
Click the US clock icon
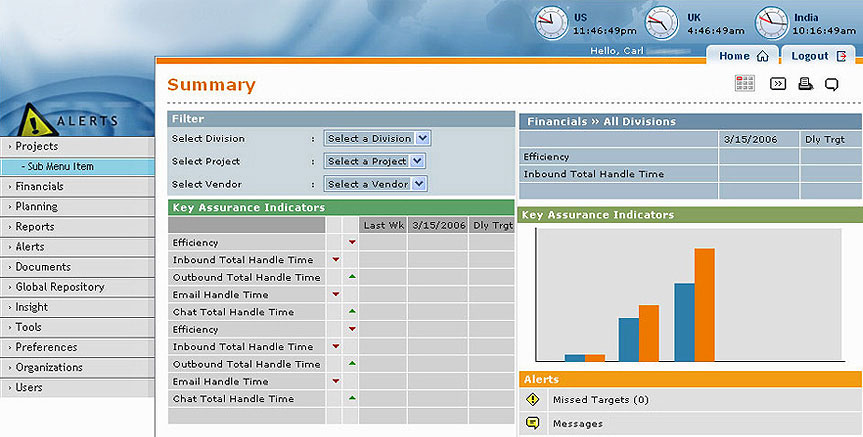coord(550,22)
